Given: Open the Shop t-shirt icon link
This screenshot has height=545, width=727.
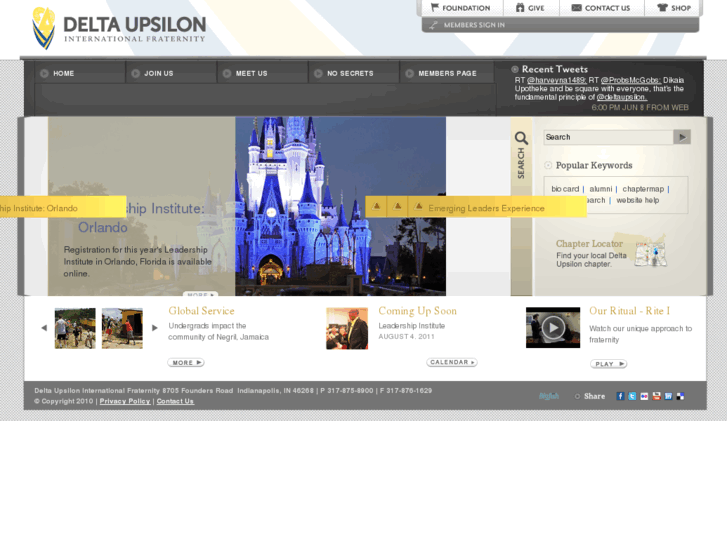Looking at the screenshot, I should click(674, 8).
